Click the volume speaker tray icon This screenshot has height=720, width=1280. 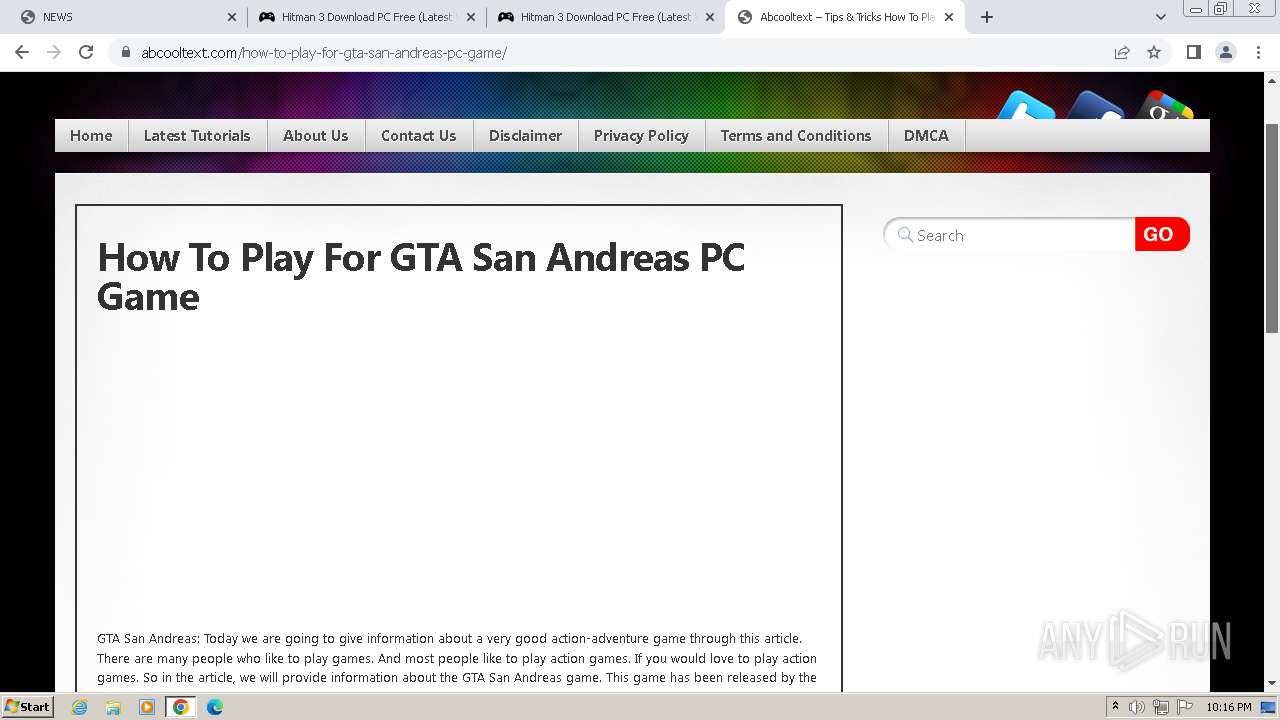tap(1137, 707)
